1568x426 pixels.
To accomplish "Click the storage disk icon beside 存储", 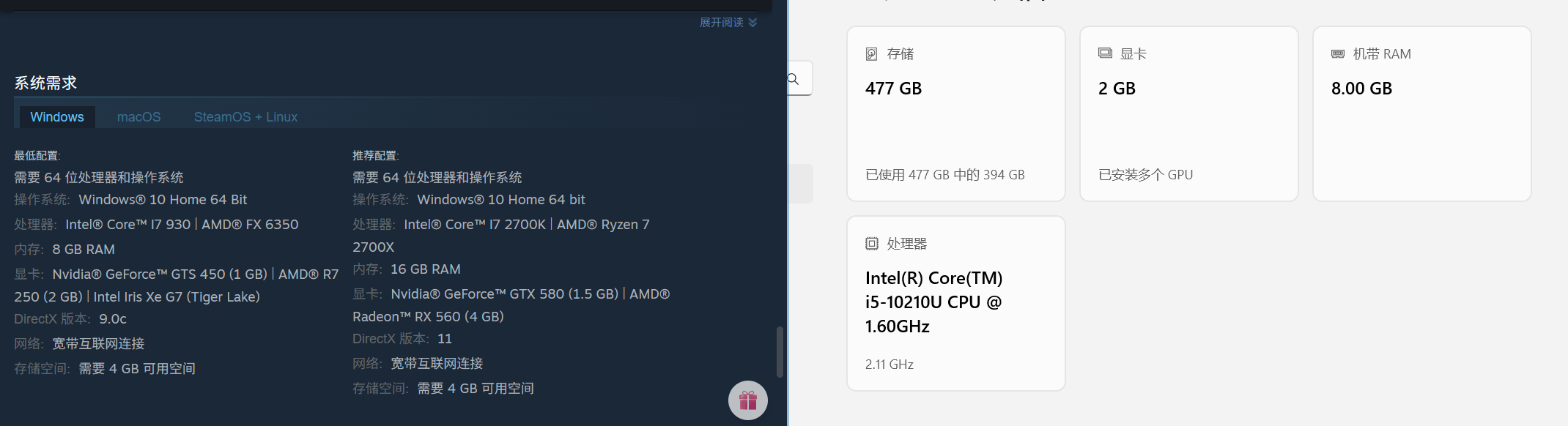I will [871, 54].
